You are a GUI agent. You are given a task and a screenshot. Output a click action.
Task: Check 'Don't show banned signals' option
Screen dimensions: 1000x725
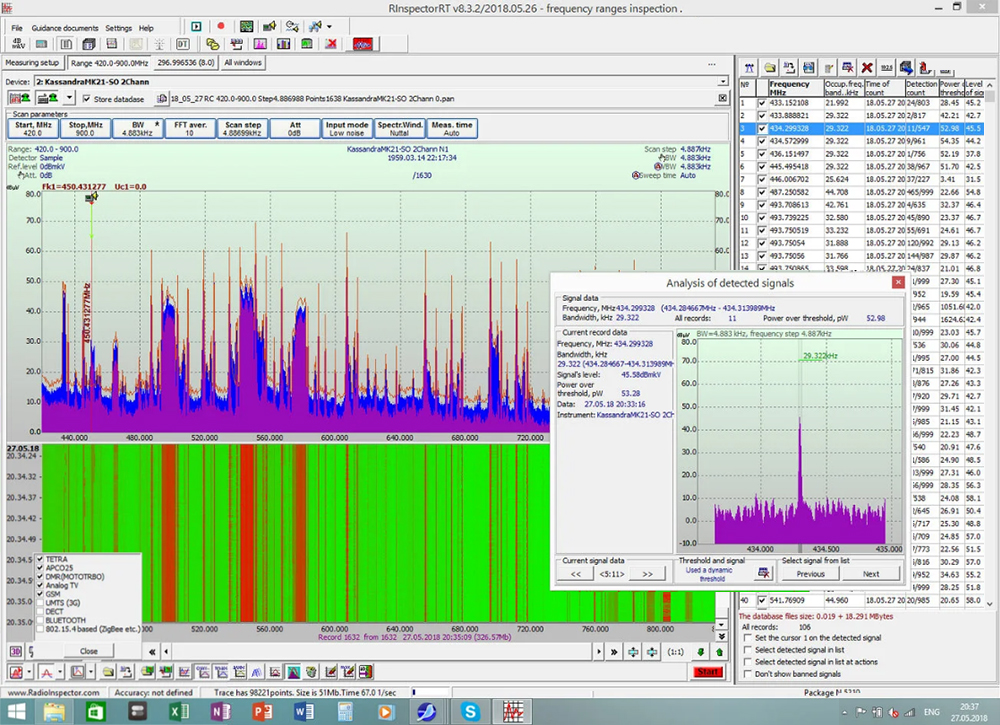[x=747, y=675]
